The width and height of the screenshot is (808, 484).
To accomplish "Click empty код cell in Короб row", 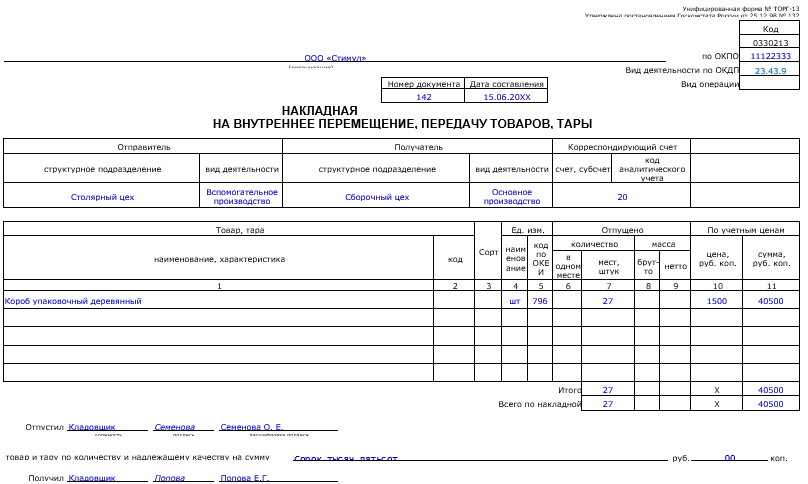I will [x=454, y=300].
